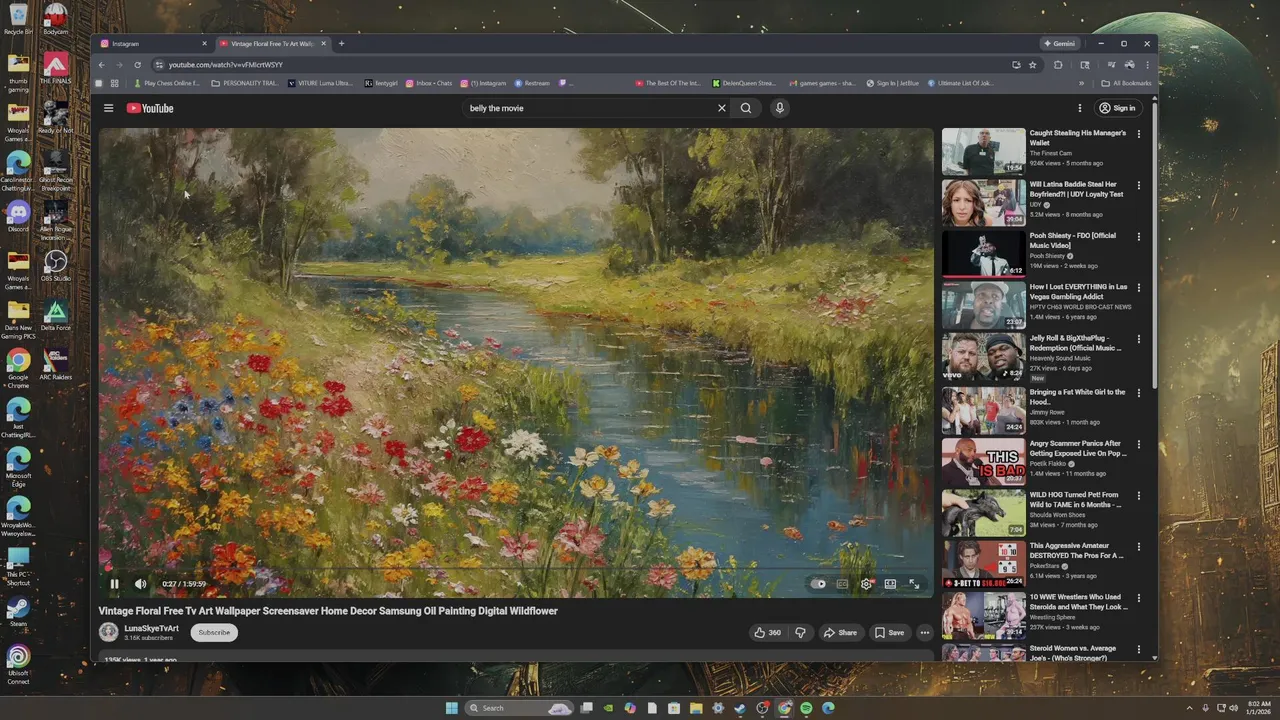Sign in to YouTube
The height and width of the screenshot is (720, 1280).
pyautogui.click(x=1118, y=108)
